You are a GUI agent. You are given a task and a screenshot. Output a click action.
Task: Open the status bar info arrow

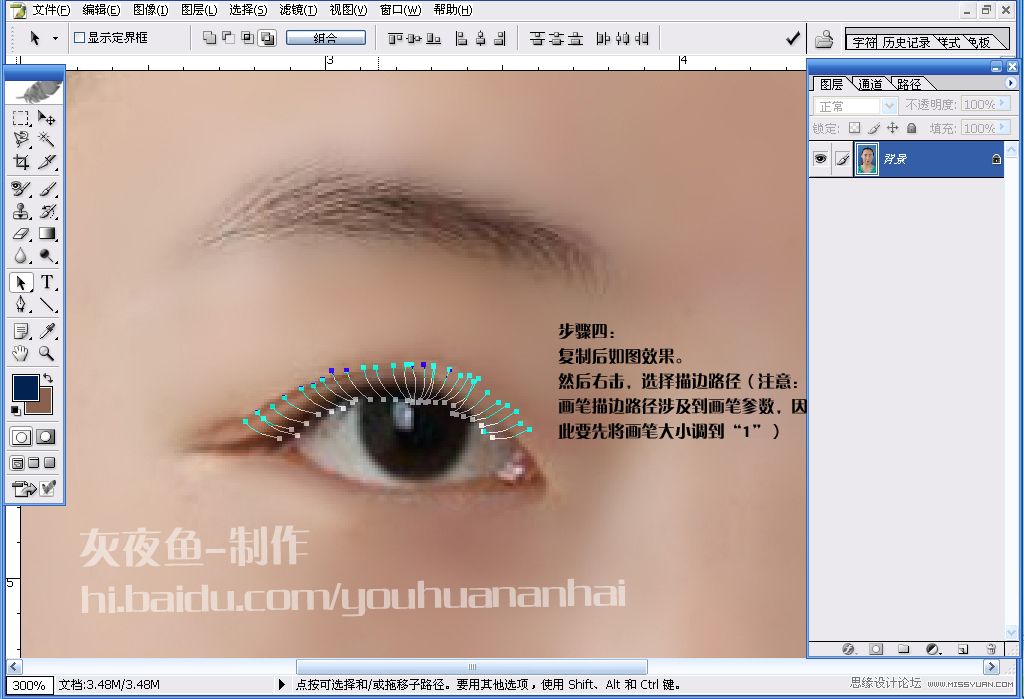click(281, 685)
